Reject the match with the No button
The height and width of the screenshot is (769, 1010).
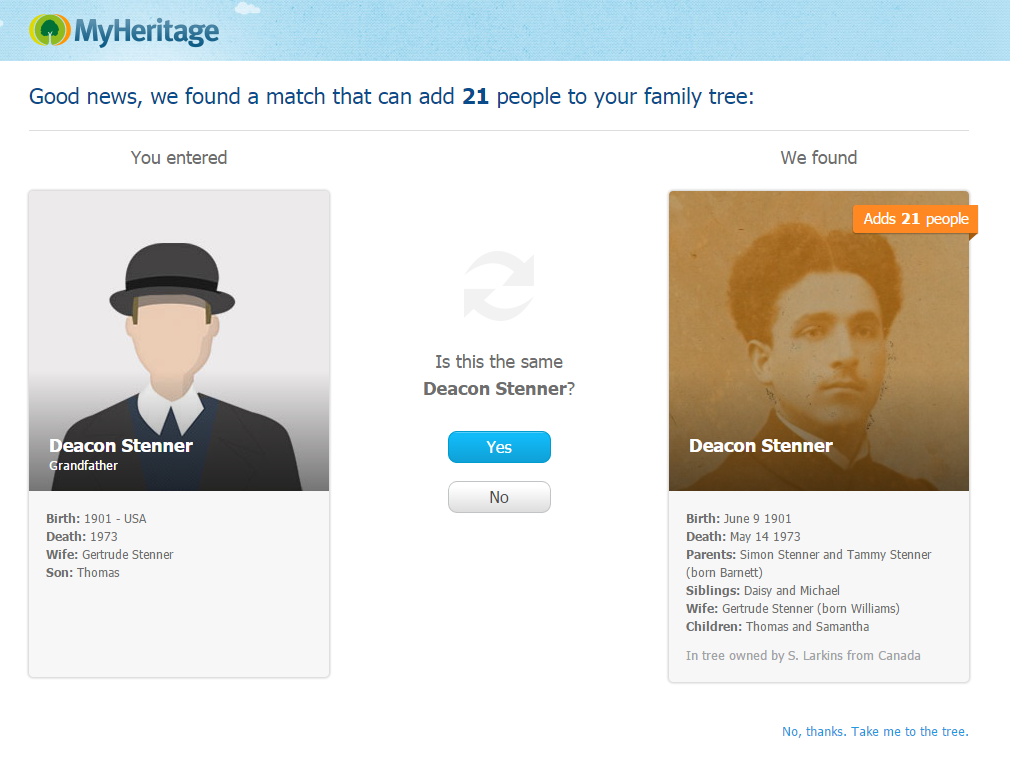(x=499, y=497)
